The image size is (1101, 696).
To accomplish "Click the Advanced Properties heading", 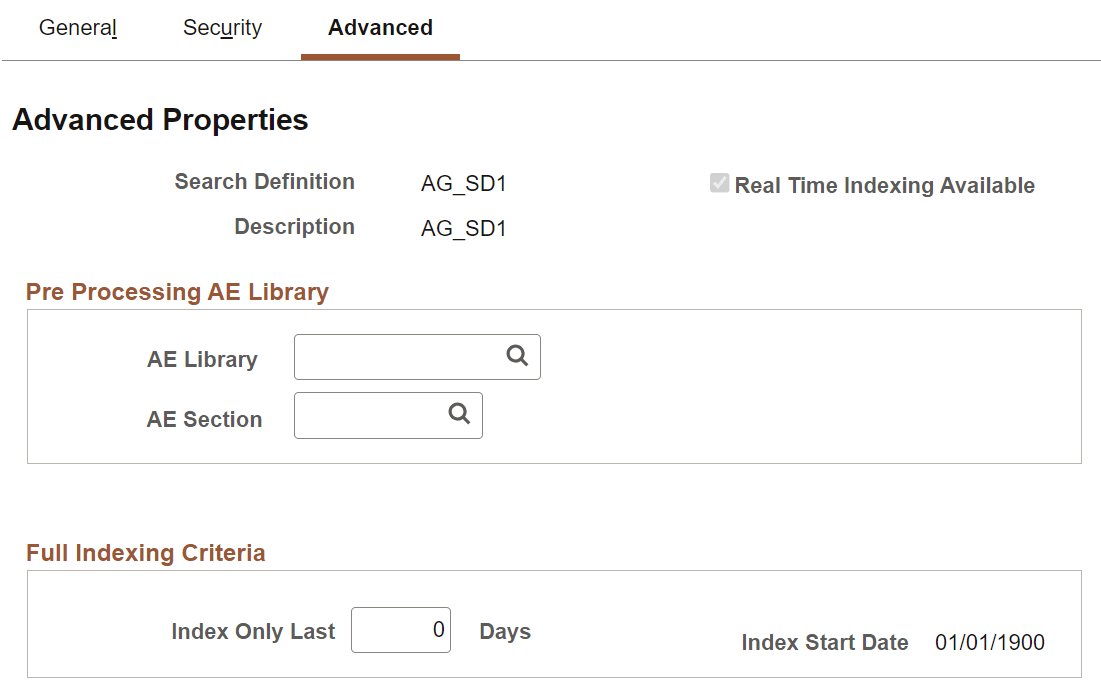I will click(159, 120).
